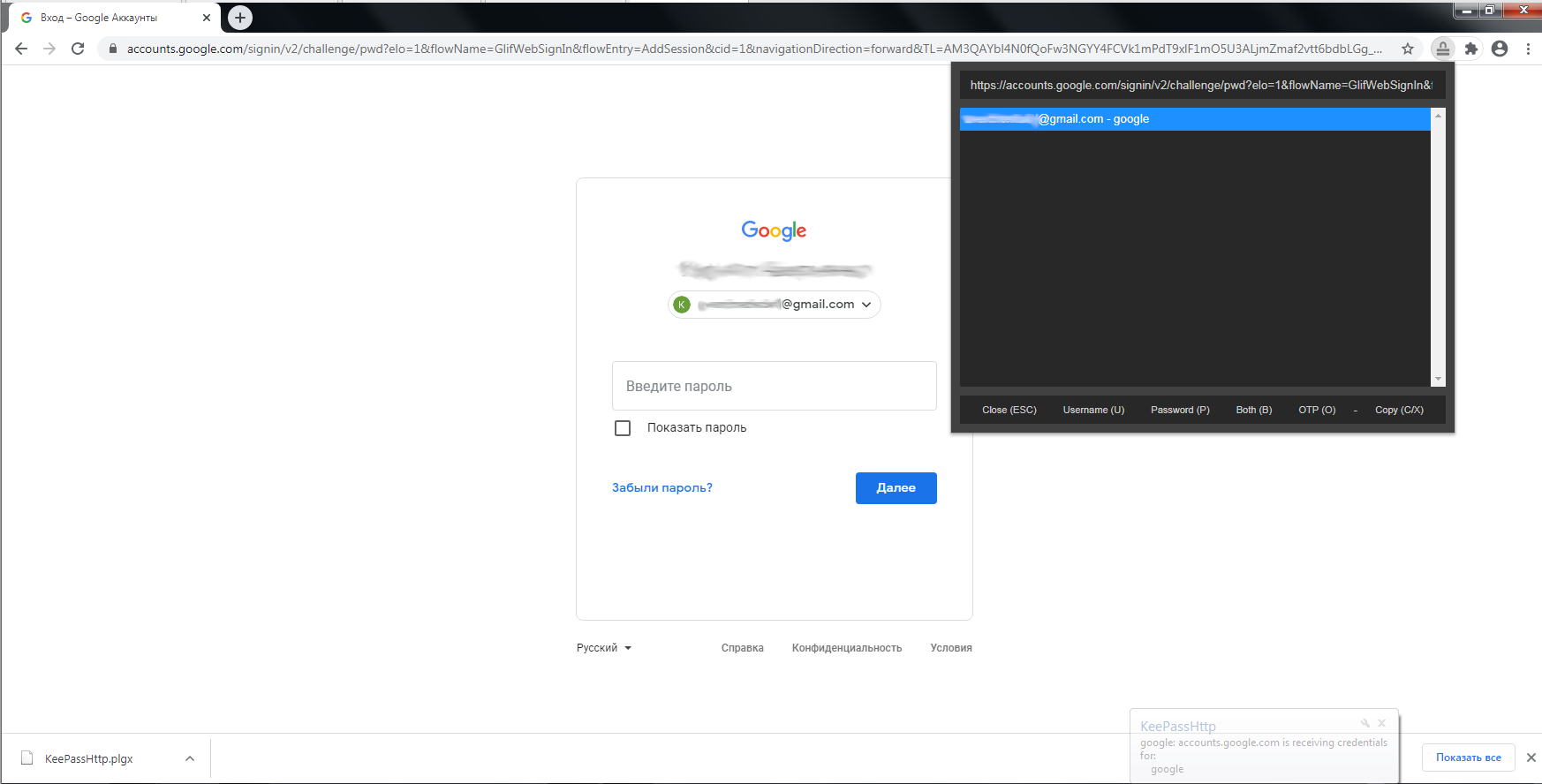Click OTP (O) option
1542x784 pixels.
tap(1317, 410)
